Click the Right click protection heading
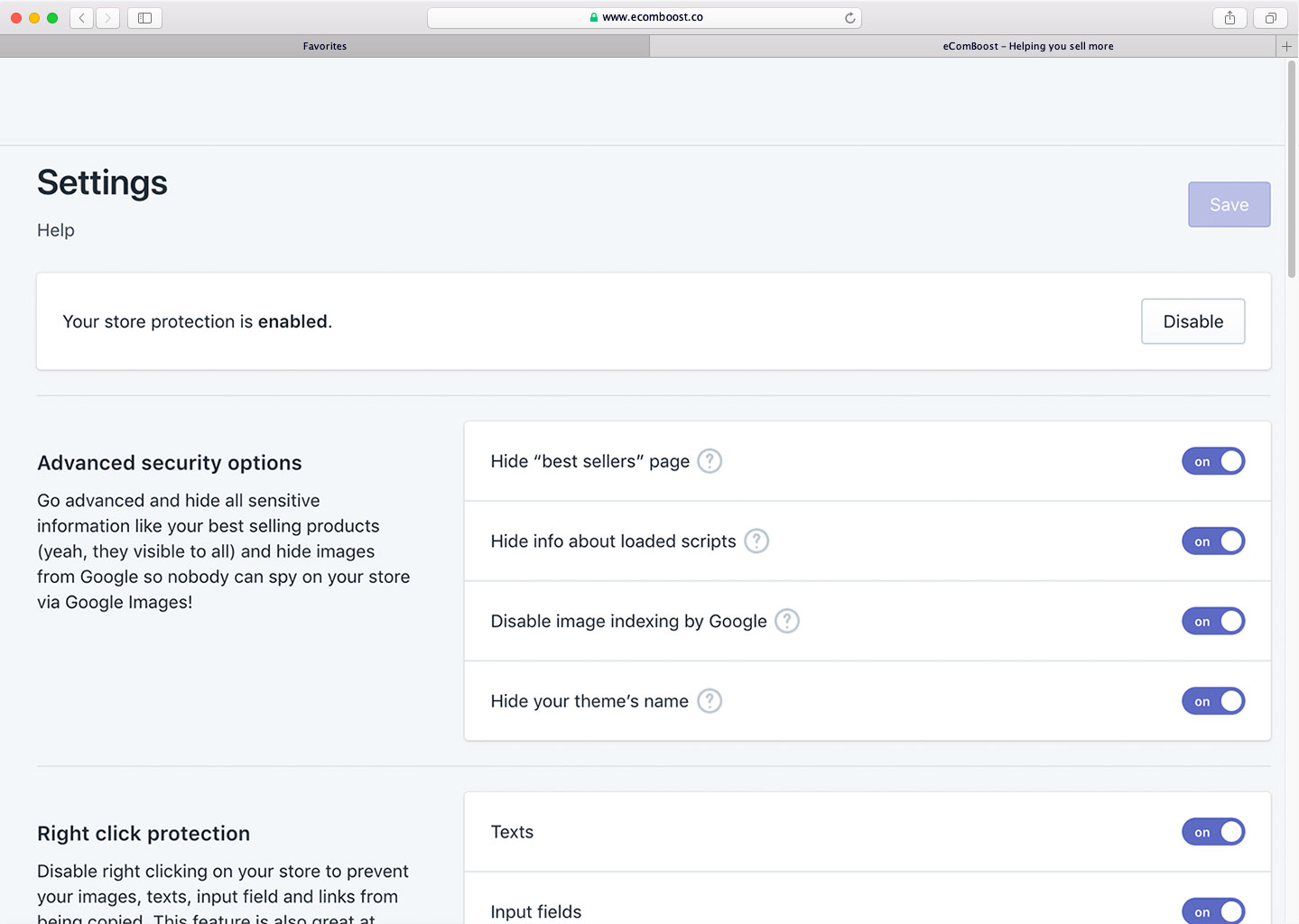Screen dimensions: 1299x924 [144, 834]
